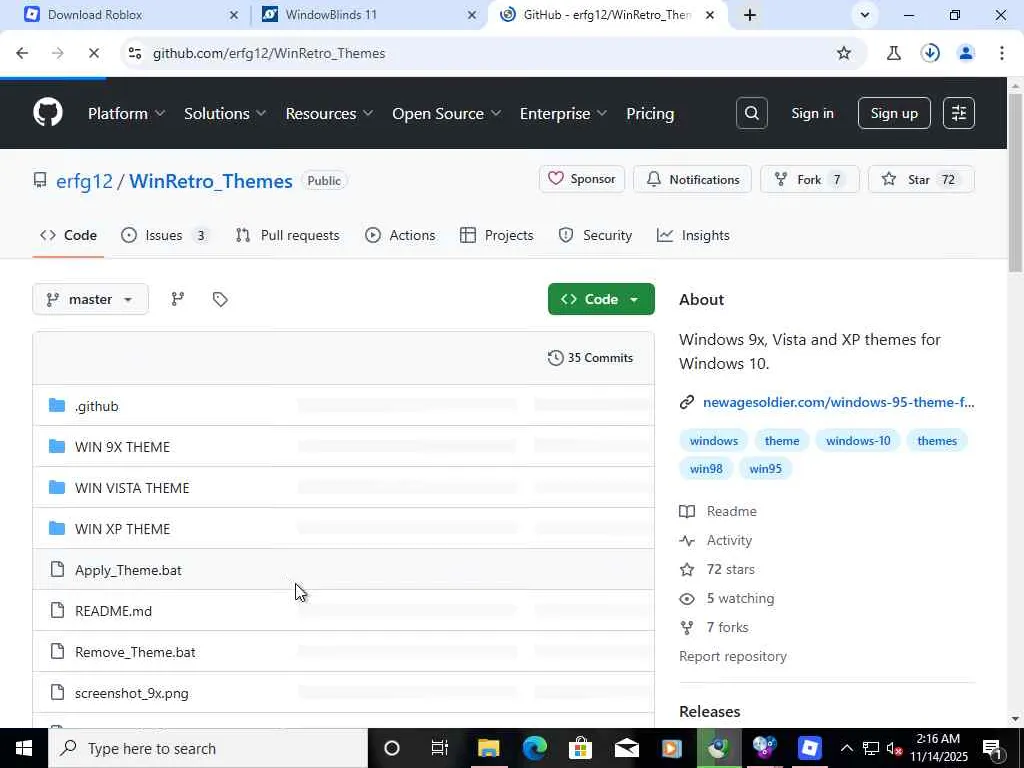The image size is (1024, 768).
Task: Switch to the Insights tab
Action: [693, 235]
